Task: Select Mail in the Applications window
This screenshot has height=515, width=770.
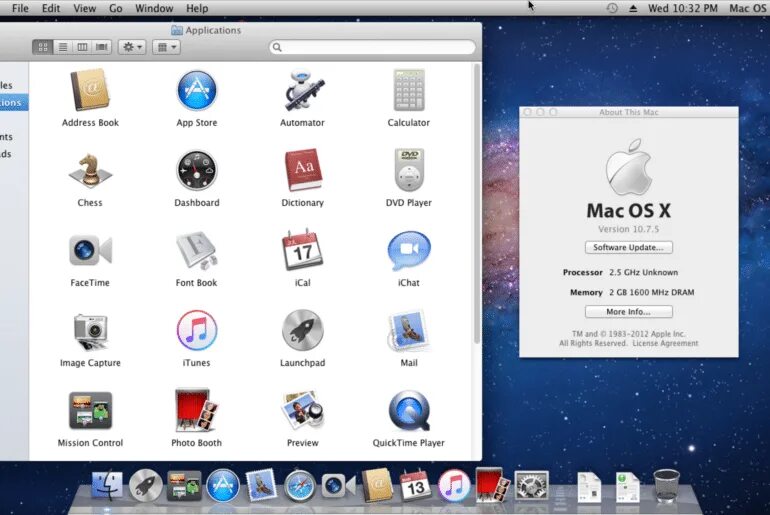Action: [x=409, y=330]
